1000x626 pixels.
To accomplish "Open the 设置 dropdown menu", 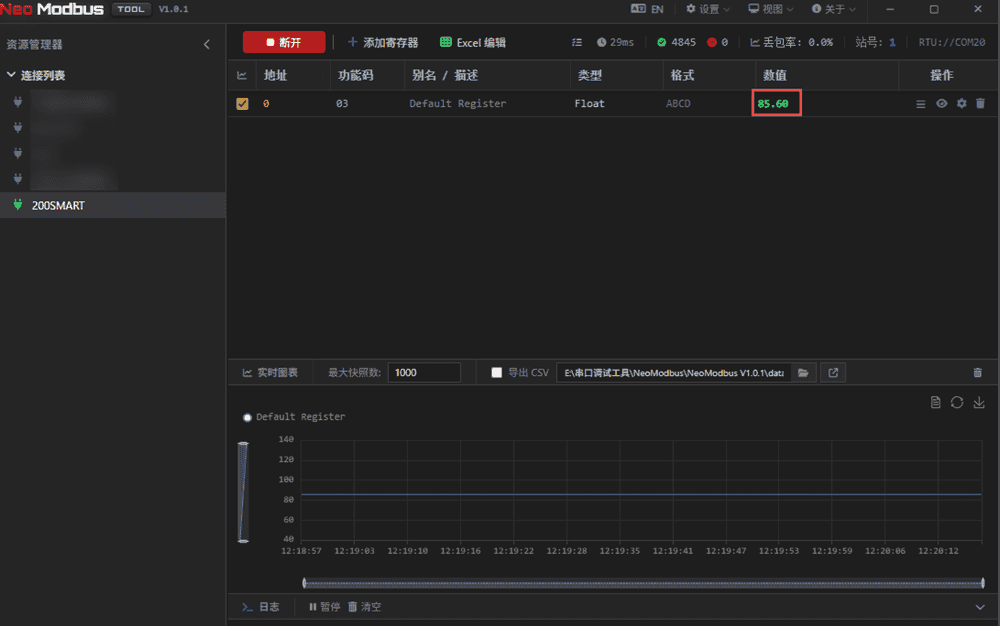I will (708, 9).
